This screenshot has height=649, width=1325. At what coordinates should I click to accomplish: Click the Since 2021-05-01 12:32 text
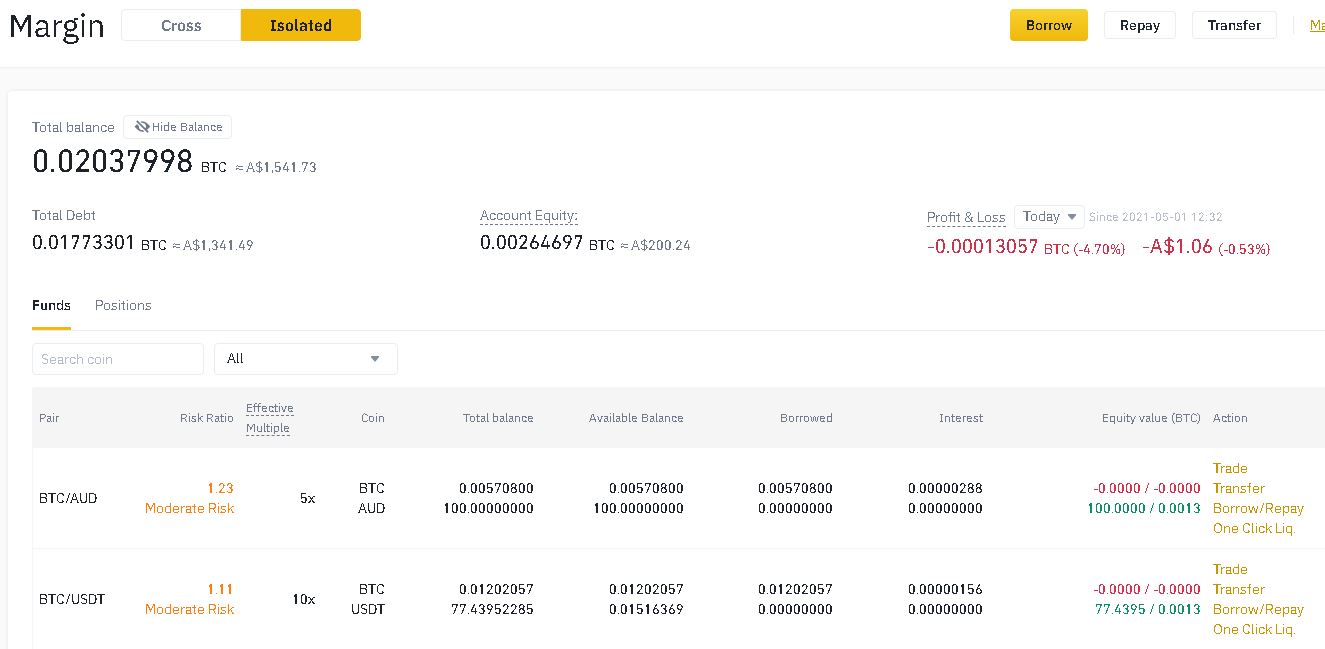[1155, 217]
